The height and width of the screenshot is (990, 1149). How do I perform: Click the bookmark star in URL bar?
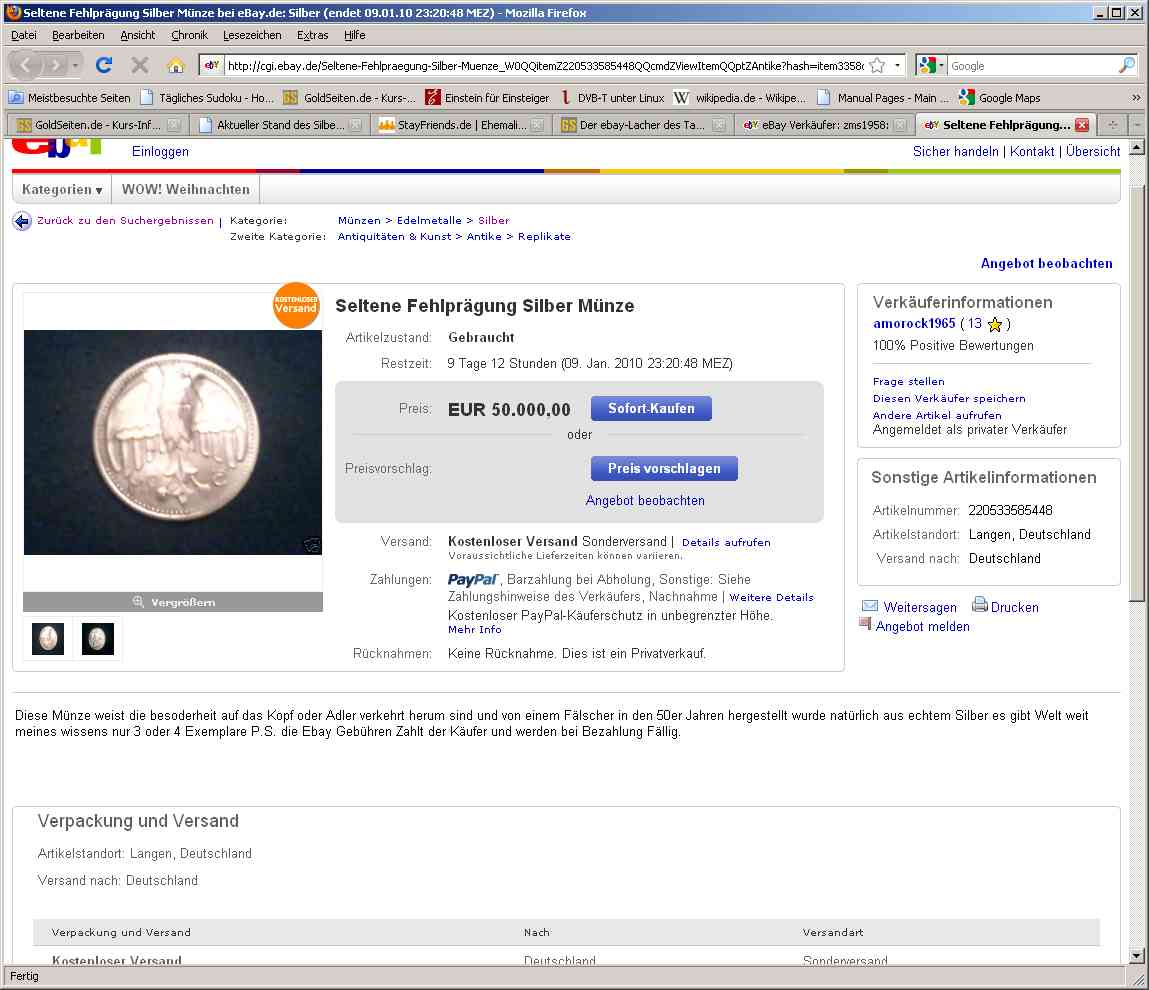point(877,66)
